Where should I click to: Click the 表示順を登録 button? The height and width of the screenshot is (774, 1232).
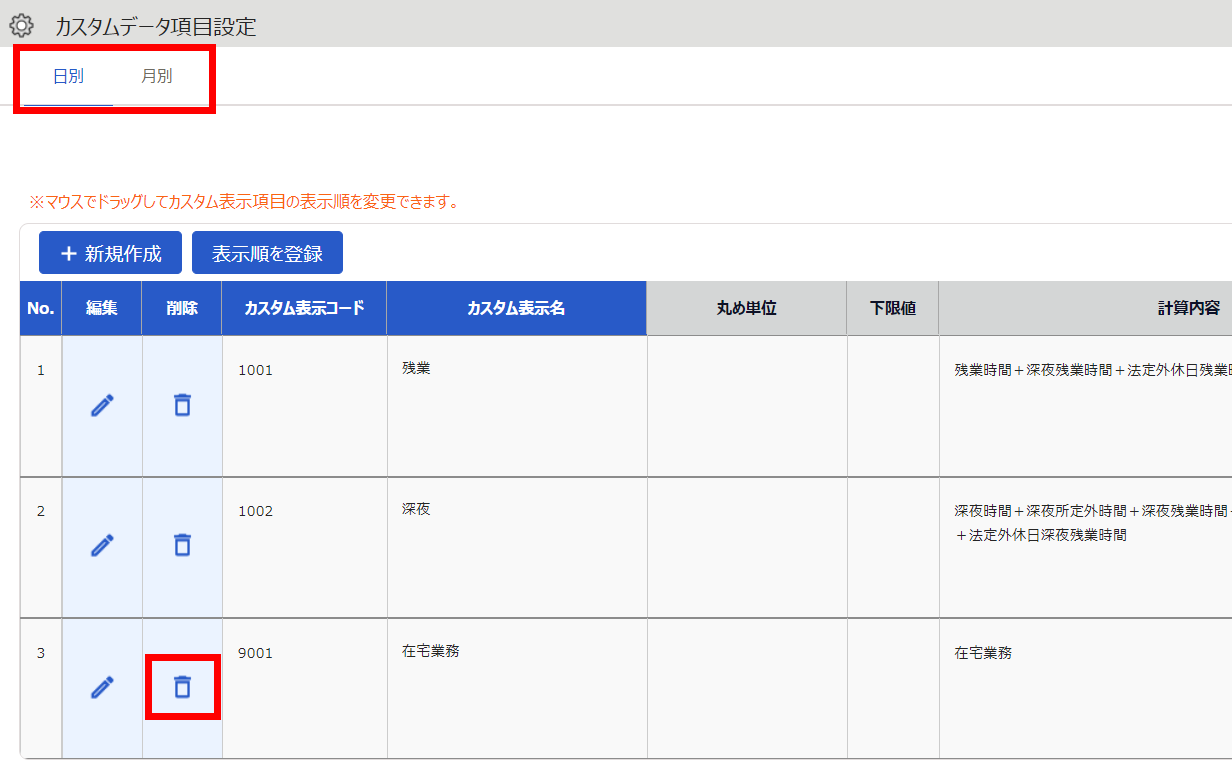pos(267,253)
